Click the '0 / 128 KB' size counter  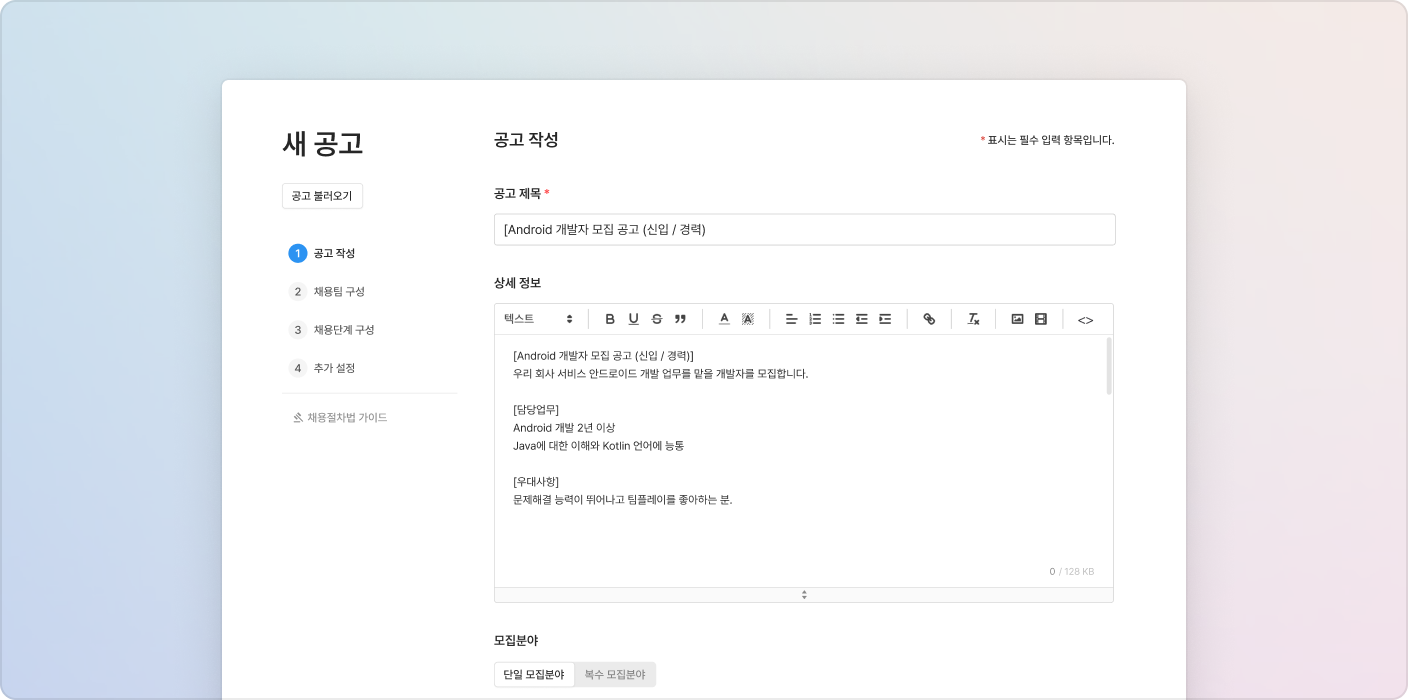click(1071, 571)
